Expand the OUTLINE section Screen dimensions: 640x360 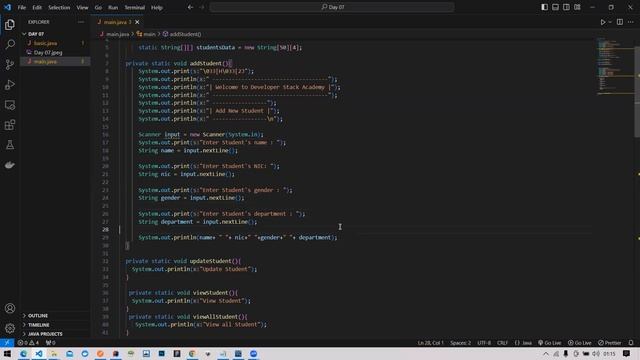pyautogui.click(x=38, y=316)
